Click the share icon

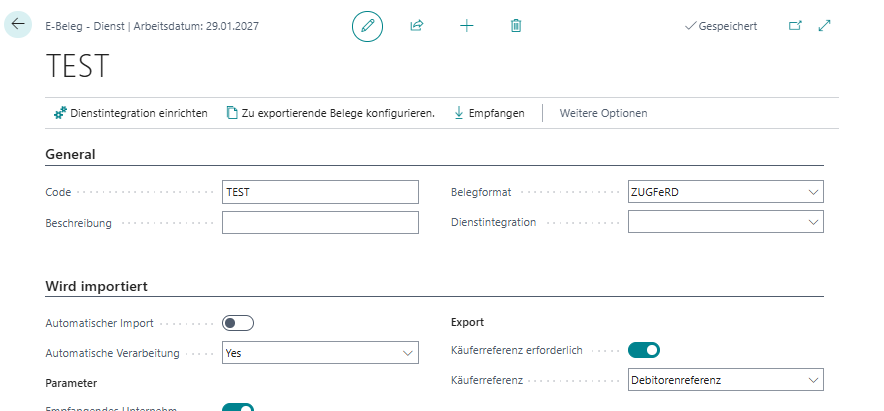point(417,26)
